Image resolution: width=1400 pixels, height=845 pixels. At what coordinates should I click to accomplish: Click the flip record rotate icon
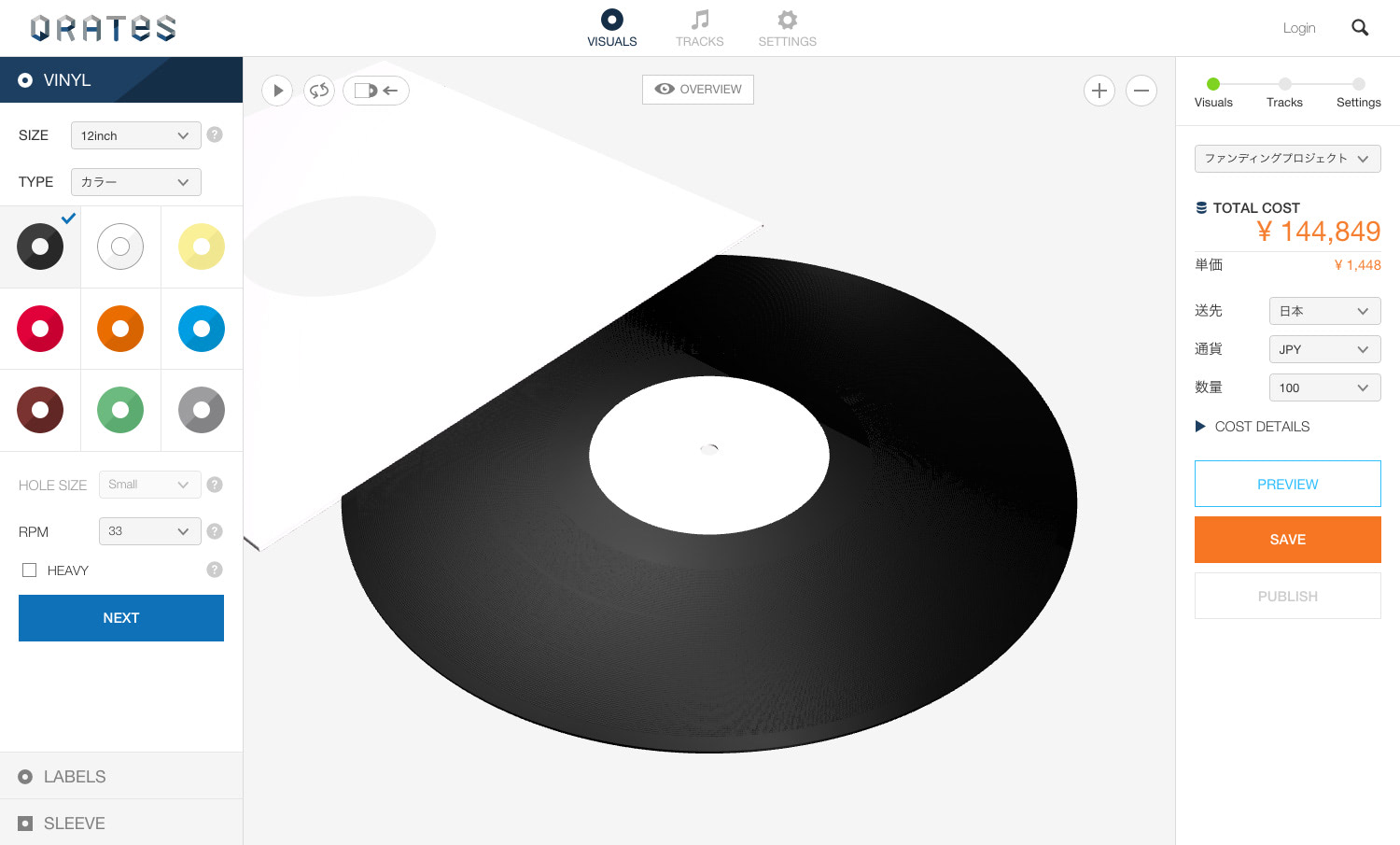(x=319, y=91)
